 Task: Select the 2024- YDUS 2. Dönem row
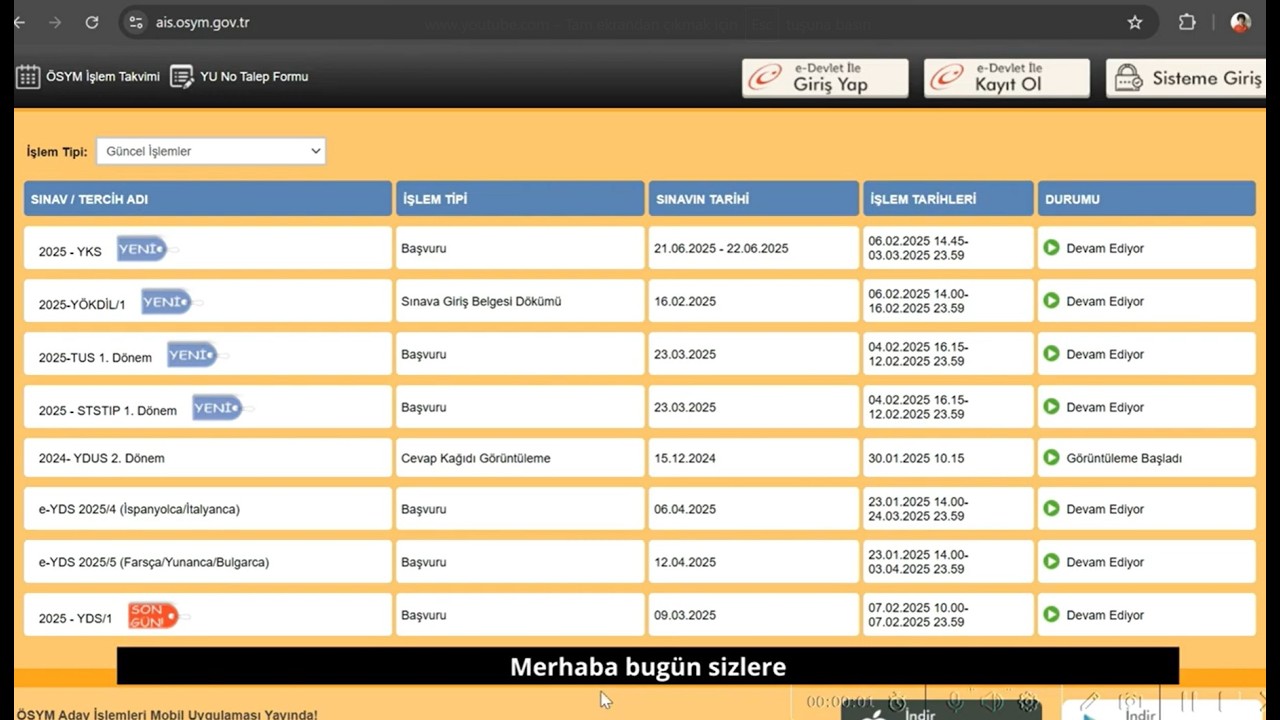pos(640,458)
